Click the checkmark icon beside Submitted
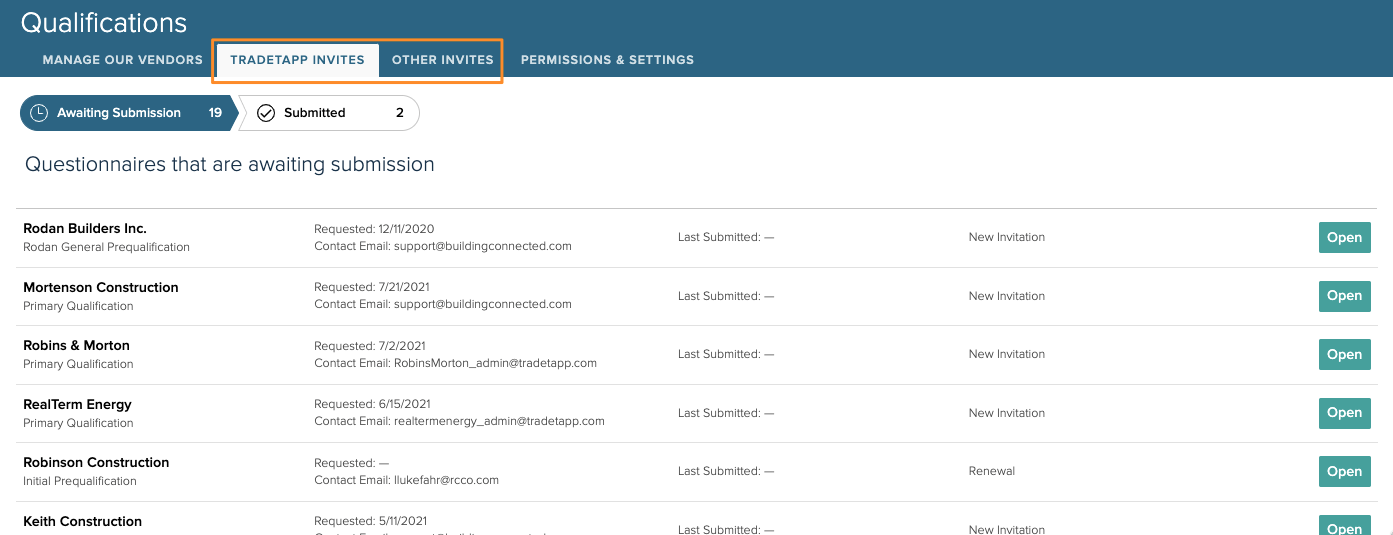The width and height of the screenshot is (1393, 535). 266,113
